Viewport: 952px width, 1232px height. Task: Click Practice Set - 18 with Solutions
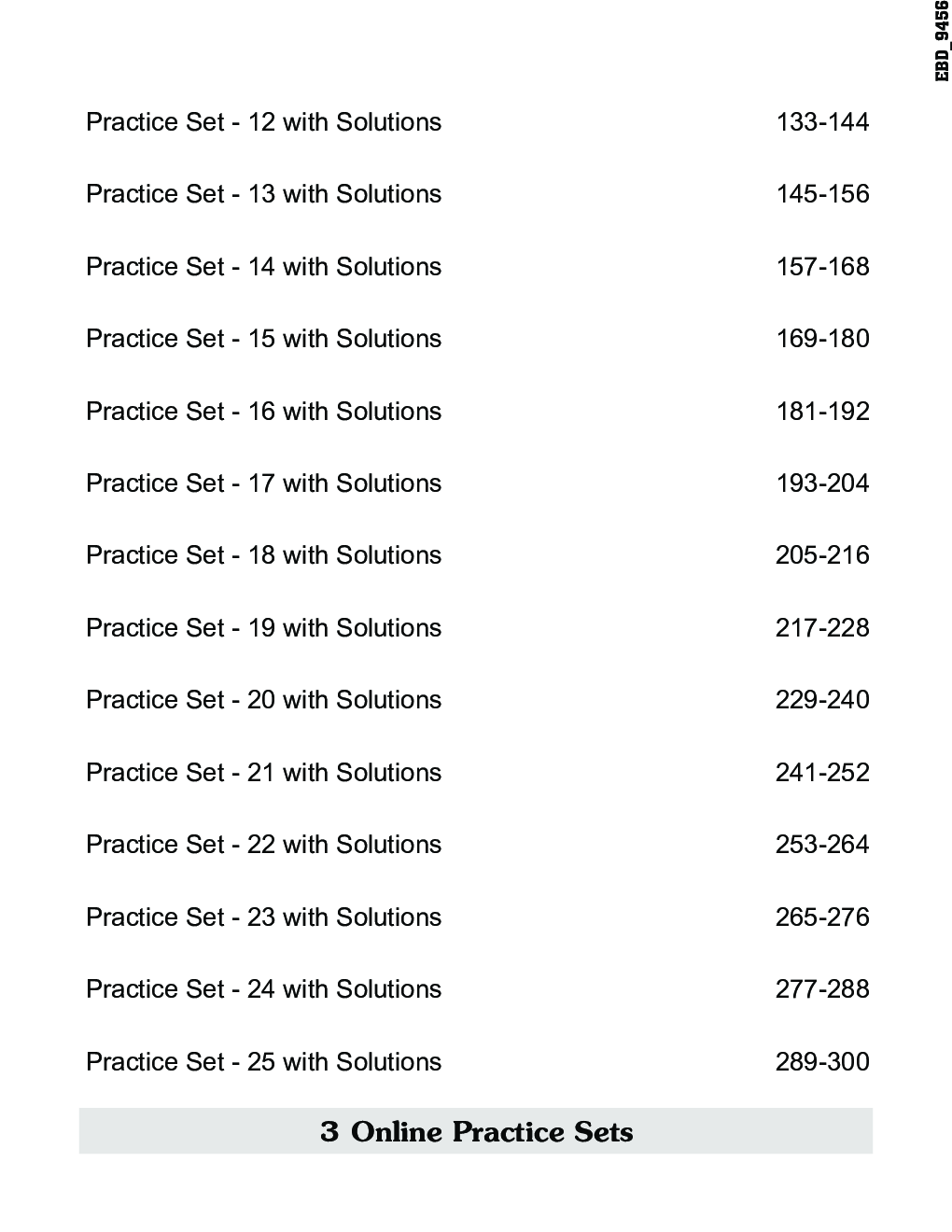click(263, 555)
